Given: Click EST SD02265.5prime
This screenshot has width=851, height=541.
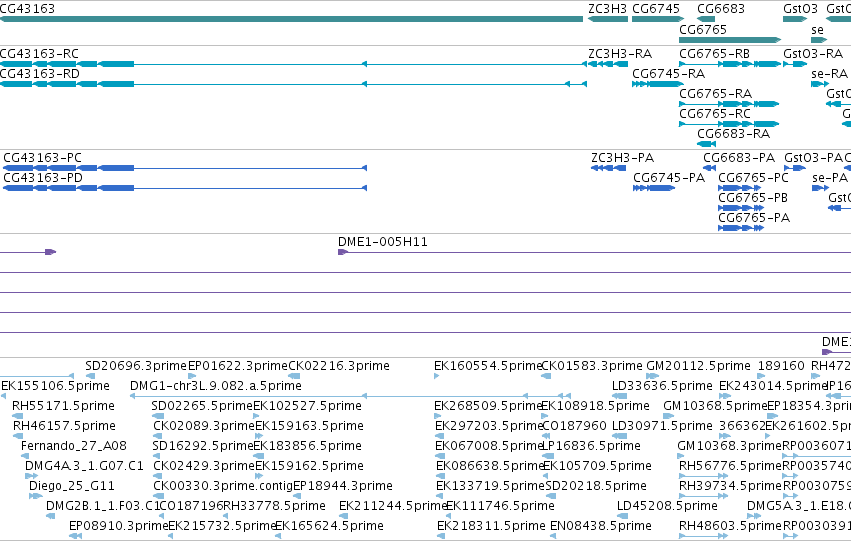Looking at the screenshot, I should pos(158,416).
